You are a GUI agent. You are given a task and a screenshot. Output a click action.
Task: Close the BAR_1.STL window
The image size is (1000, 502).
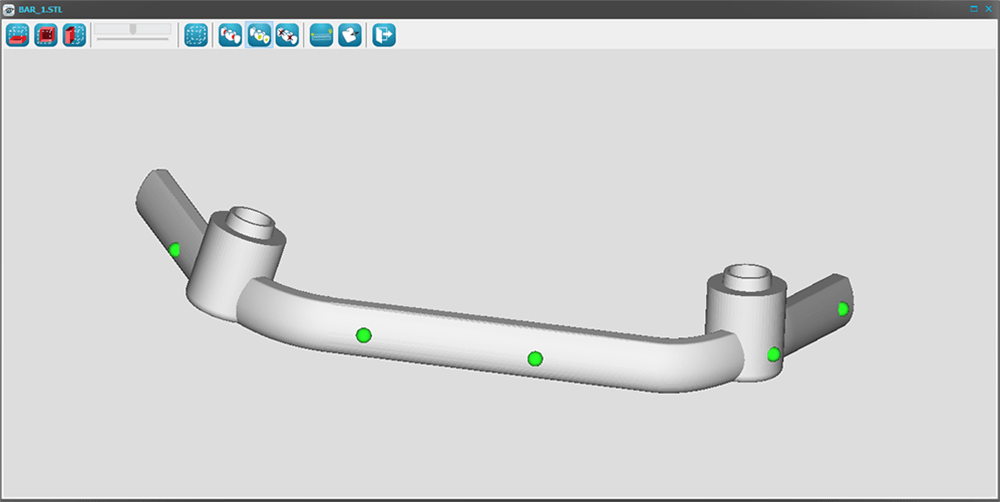[989, 9]
